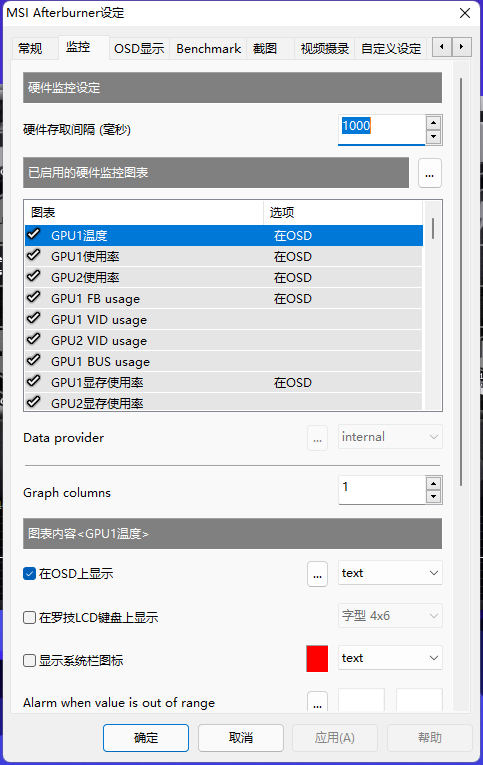
Task: Confirm settings with 确定 button
Action: click(146, 738)
